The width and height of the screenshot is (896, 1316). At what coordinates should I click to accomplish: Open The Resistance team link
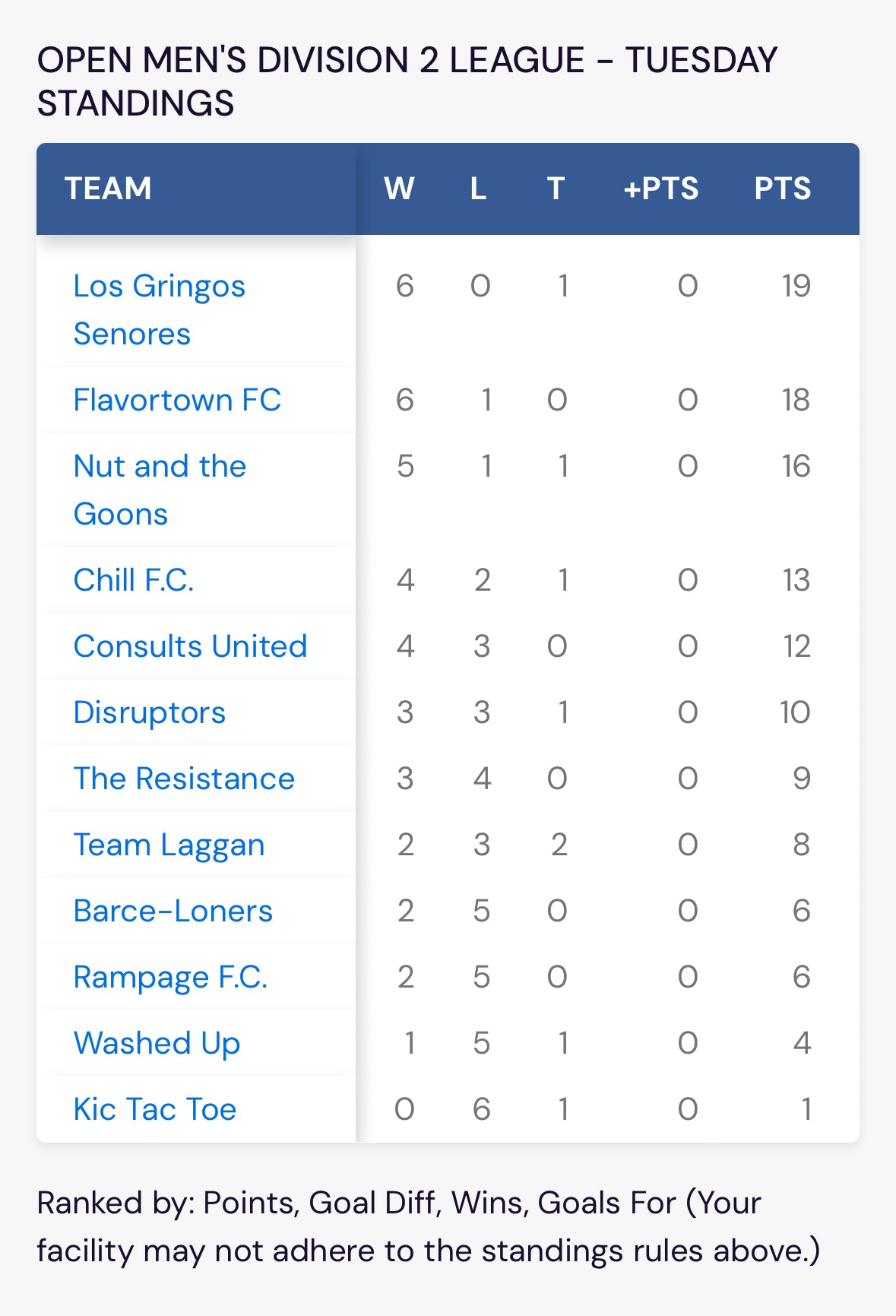pyautogui.click(x=184, y=779)
